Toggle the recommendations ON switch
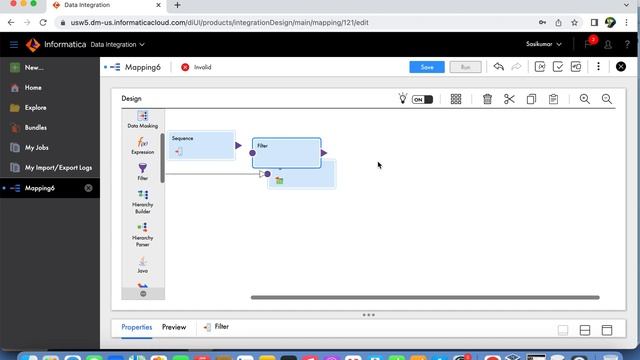Viewport: 640px width, 360px height. coord(422,99)
